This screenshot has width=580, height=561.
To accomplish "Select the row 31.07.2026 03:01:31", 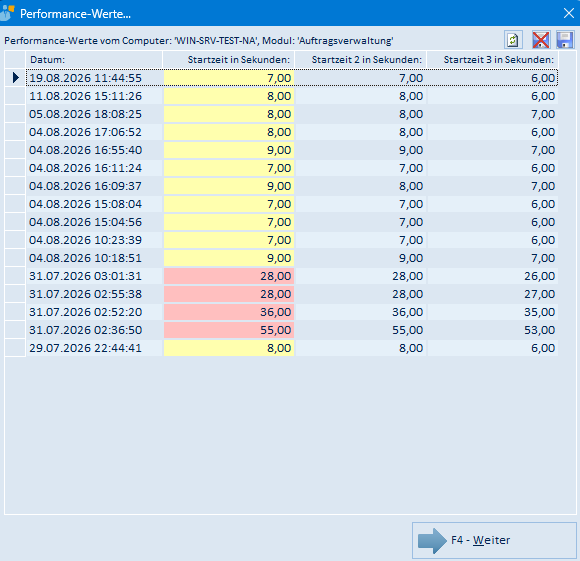I will [x=292, y=276].
